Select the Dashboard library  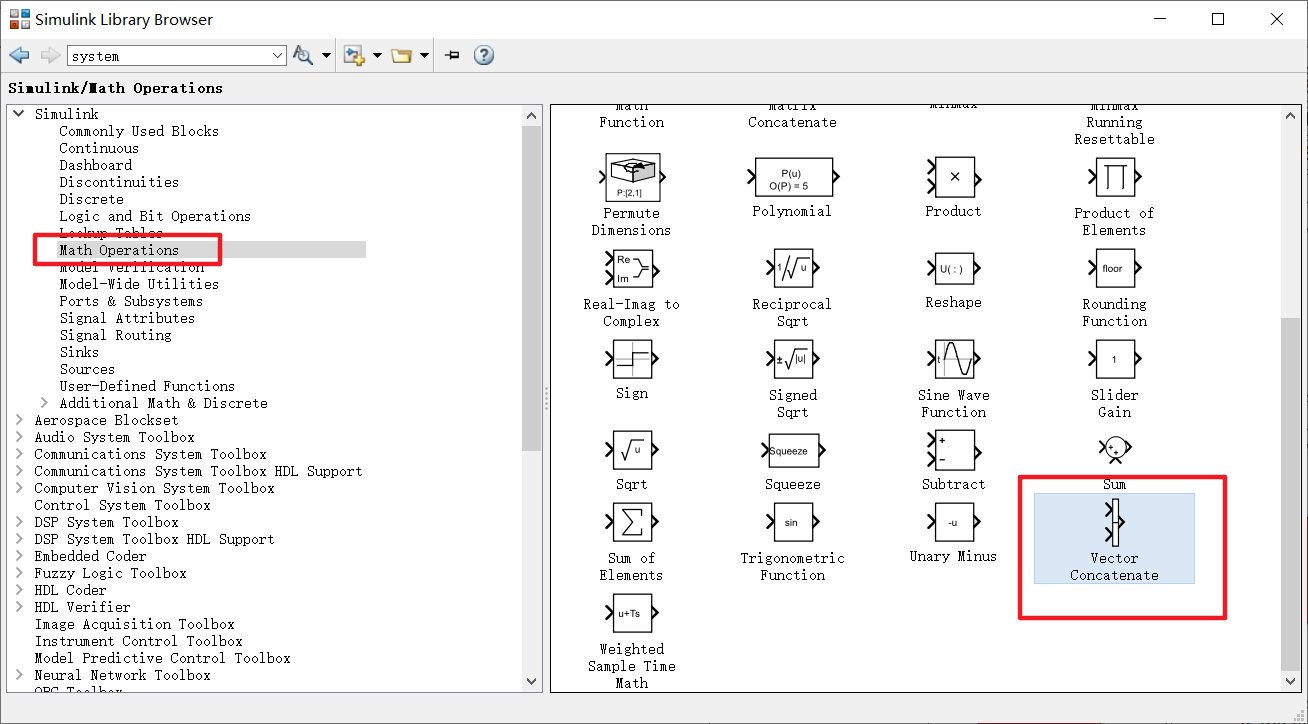coord(95,165)
